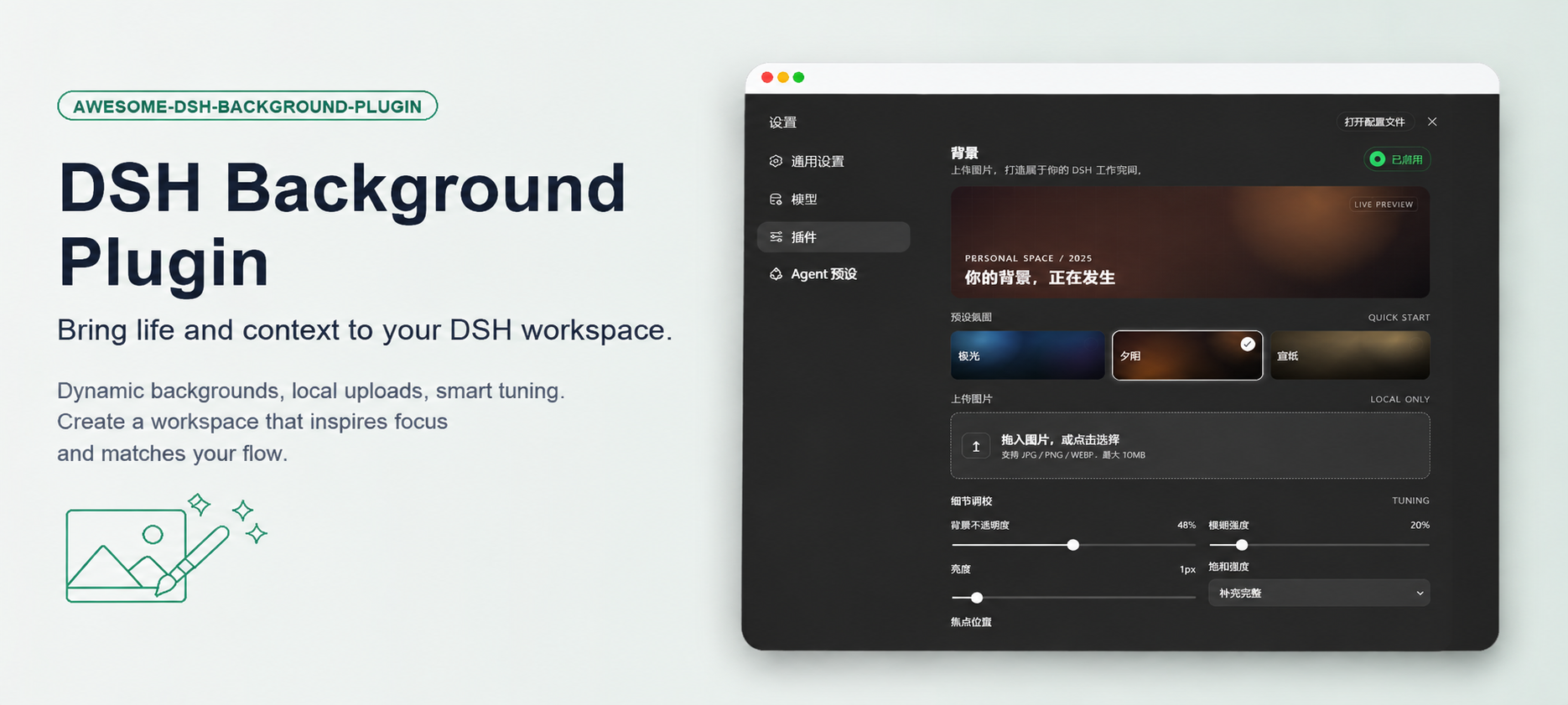Image resolution: width=1568 pixels, height=705 pixels.
Task: Click the QUICK START label
Action: pyautogui.click(x=1399, y=318)
